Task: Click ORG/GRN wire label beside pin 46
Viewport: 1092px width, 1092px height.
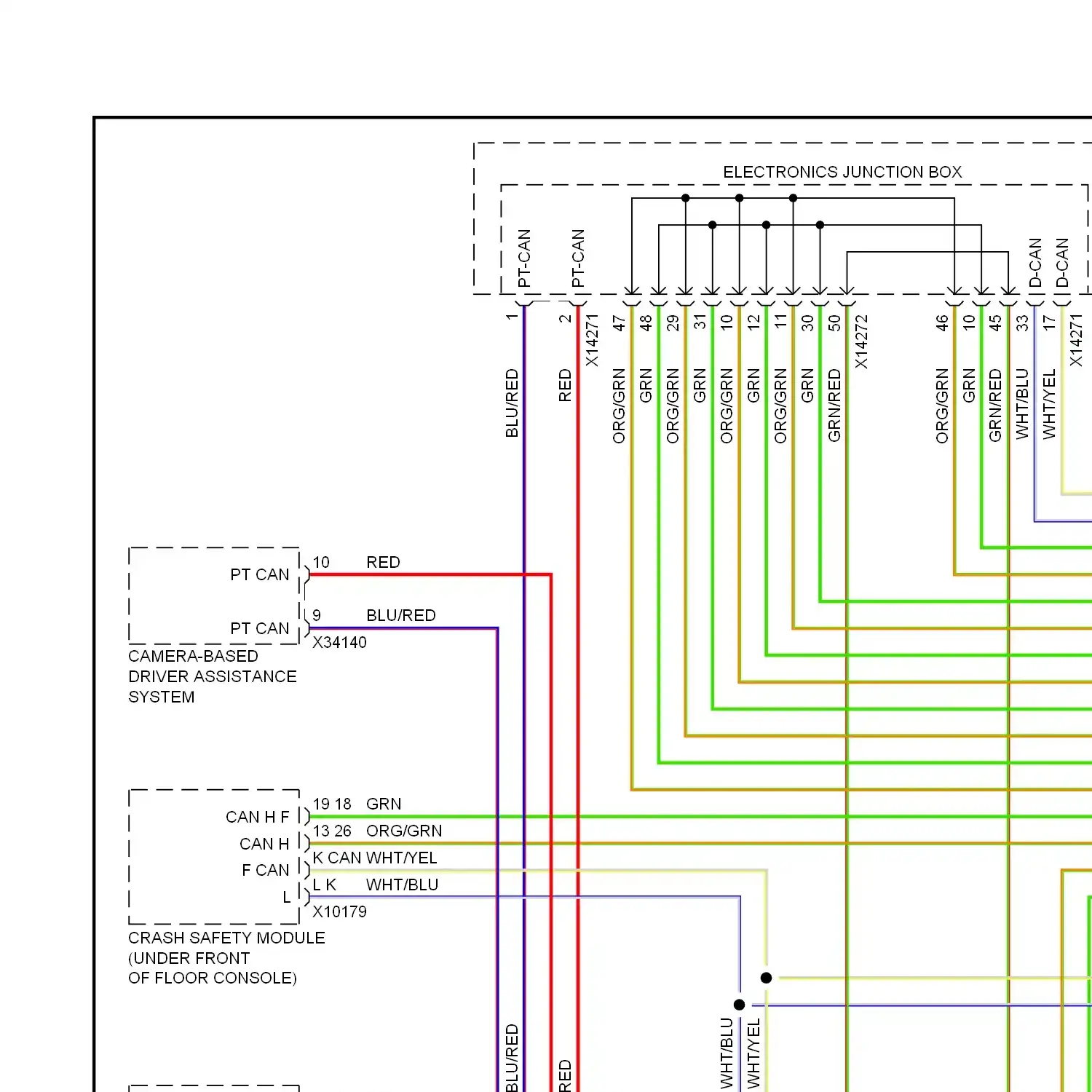Action: [942, 406]
